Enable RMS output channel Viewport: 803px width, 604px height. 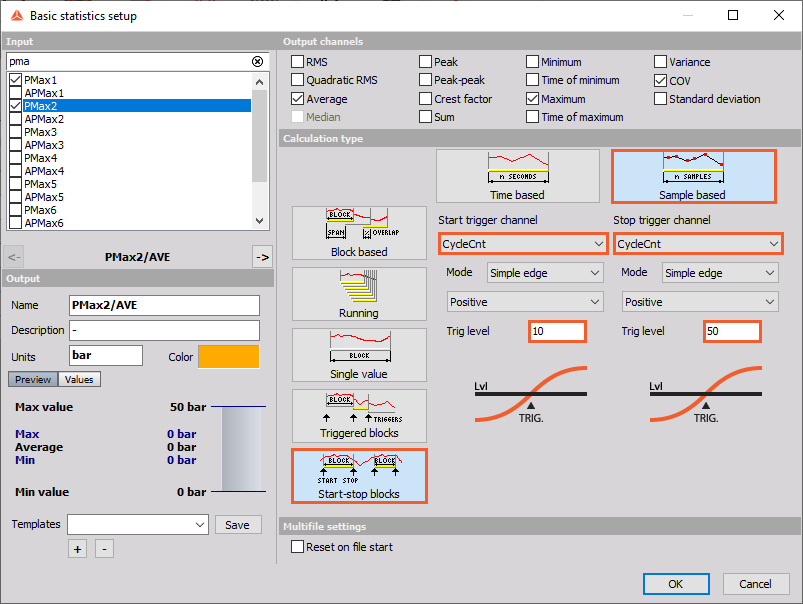coord(298,62)
